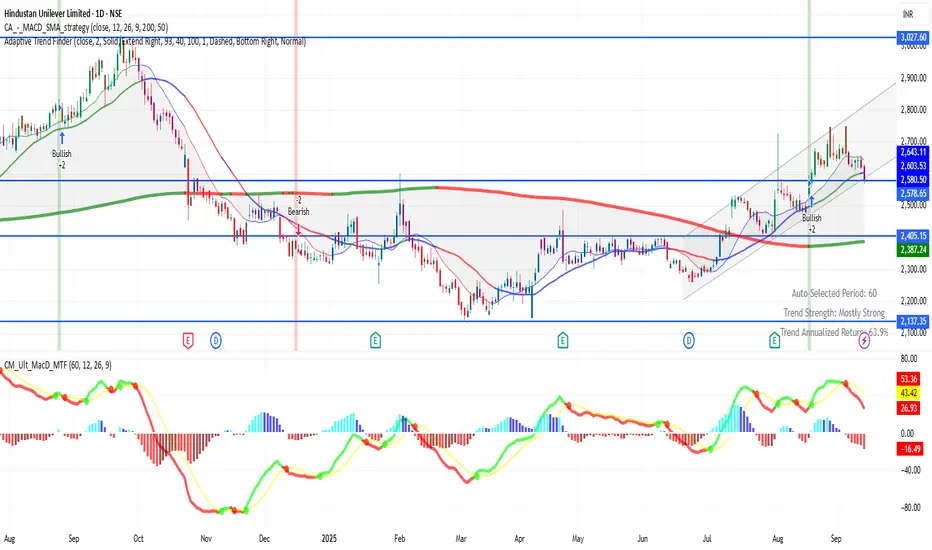932x550 pixels.
Task: Click the 2,578.65 price label
Action: (x=913, y=193)
